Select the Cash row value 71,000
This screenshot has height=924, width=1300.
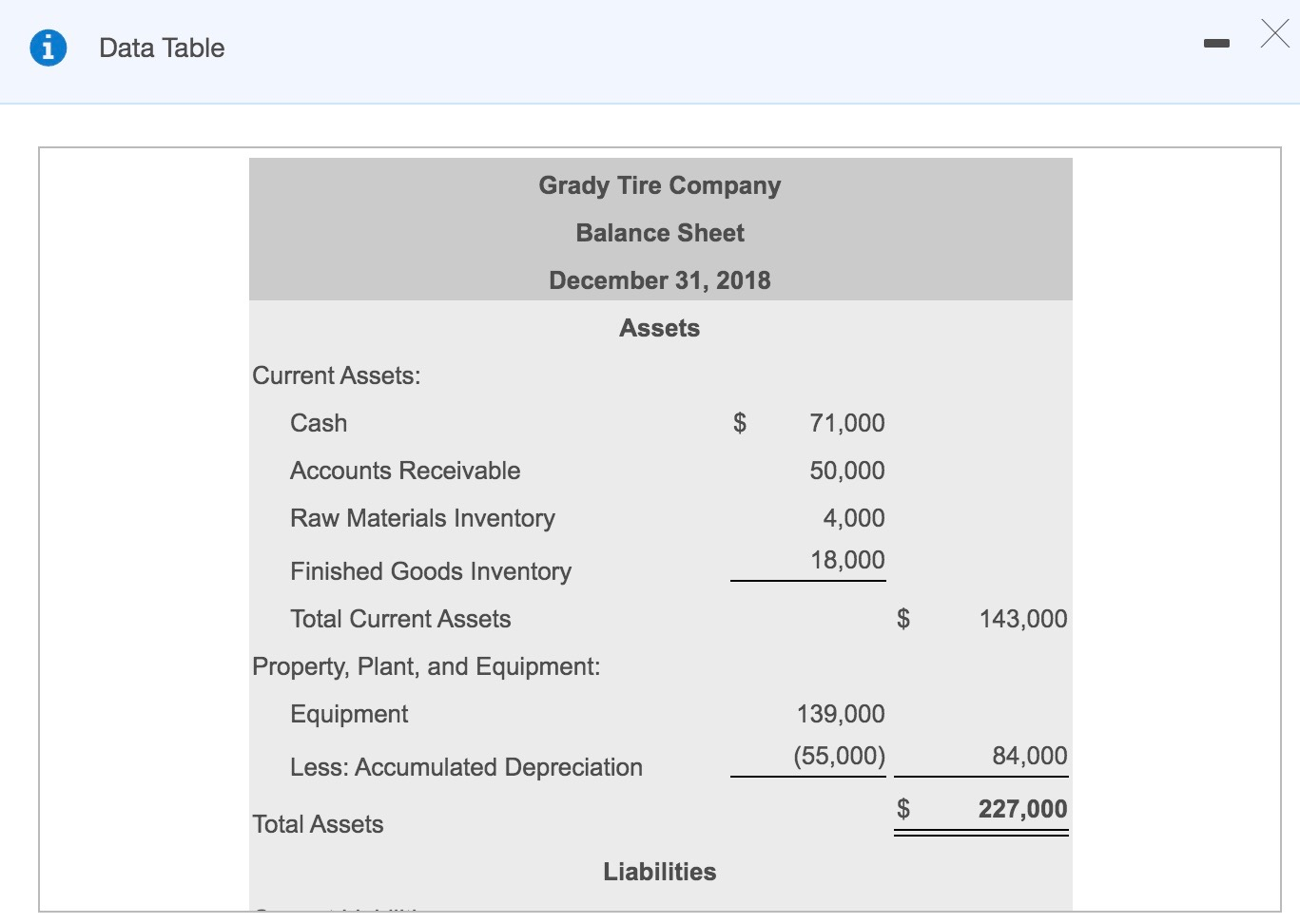845,422
